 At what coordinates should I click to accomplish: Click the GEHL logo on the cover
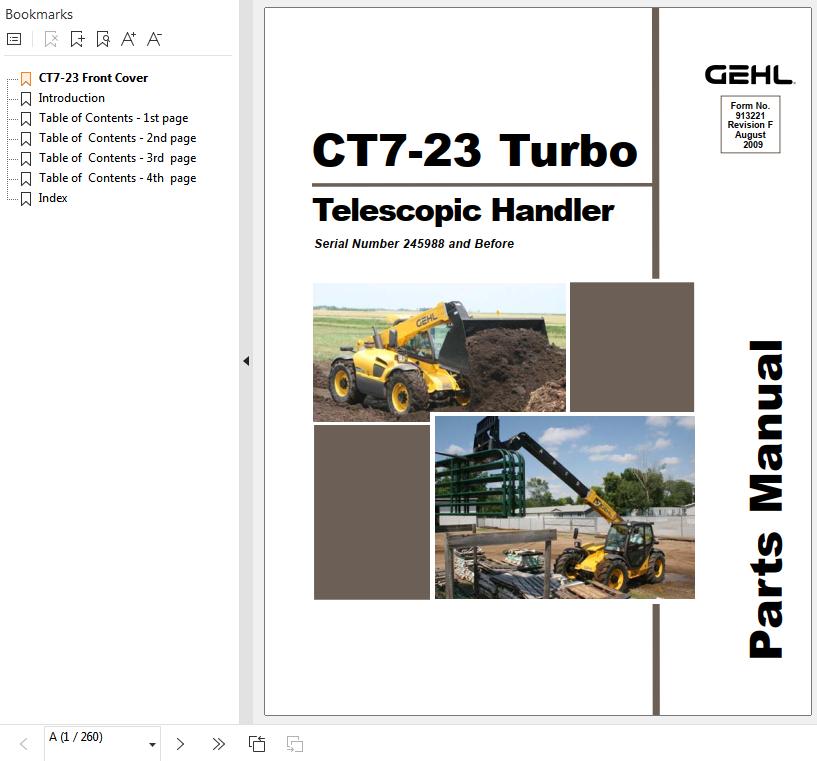[x=749, y=74]
